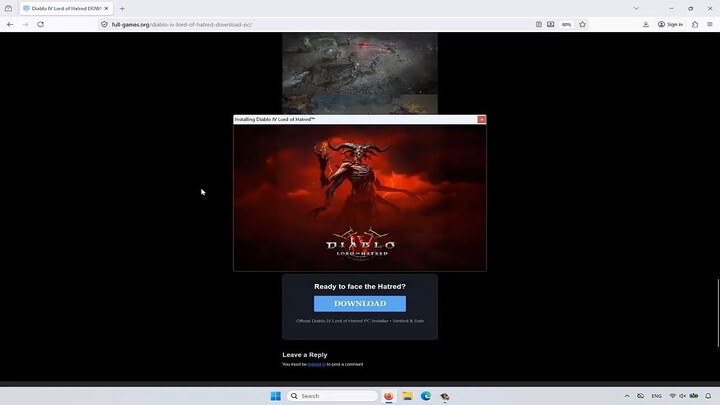The height and width of the screenshot is (405, 720).
Task: Click the ENG language indicator
Action: (657, 396)
